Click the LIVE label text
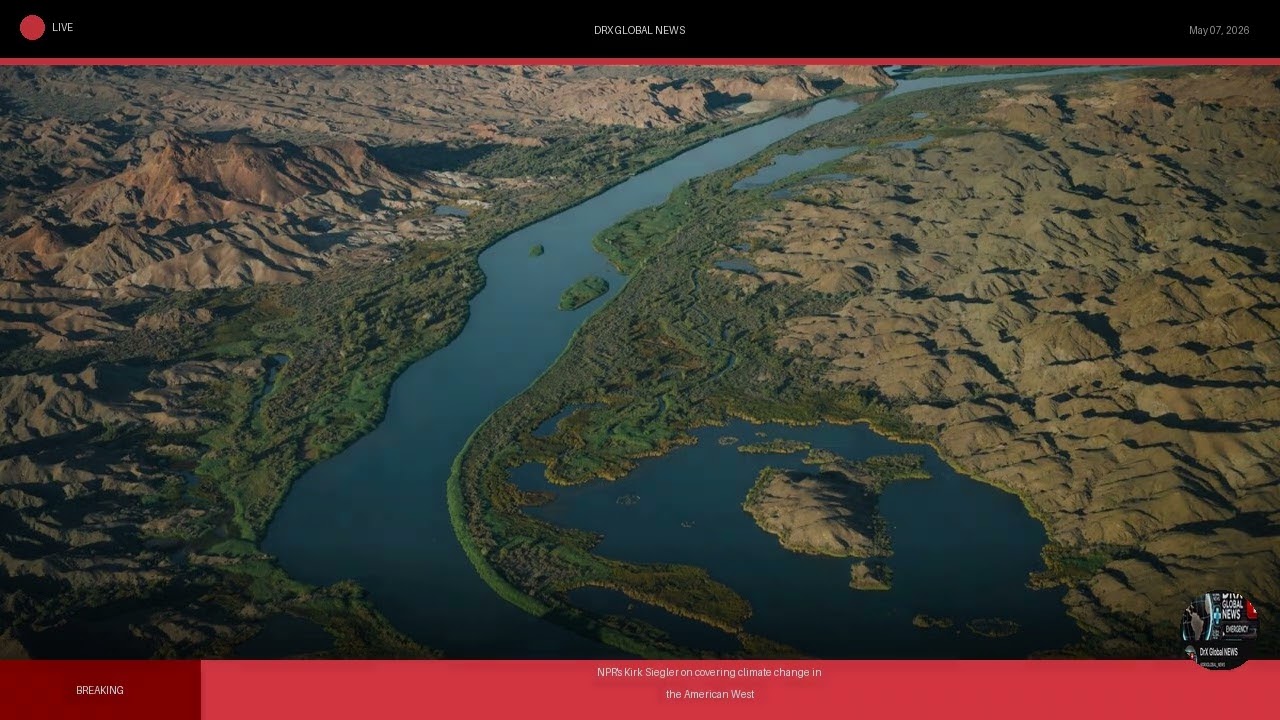 (62, 28)
